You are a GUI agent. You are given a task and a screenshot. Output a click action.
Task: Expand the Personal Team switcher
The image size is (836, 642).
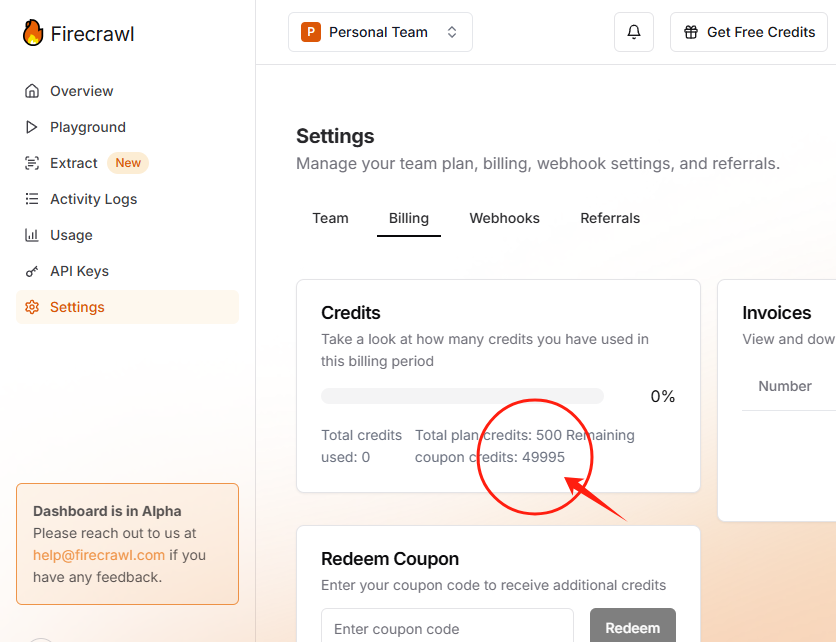click(x=380, y=32)
